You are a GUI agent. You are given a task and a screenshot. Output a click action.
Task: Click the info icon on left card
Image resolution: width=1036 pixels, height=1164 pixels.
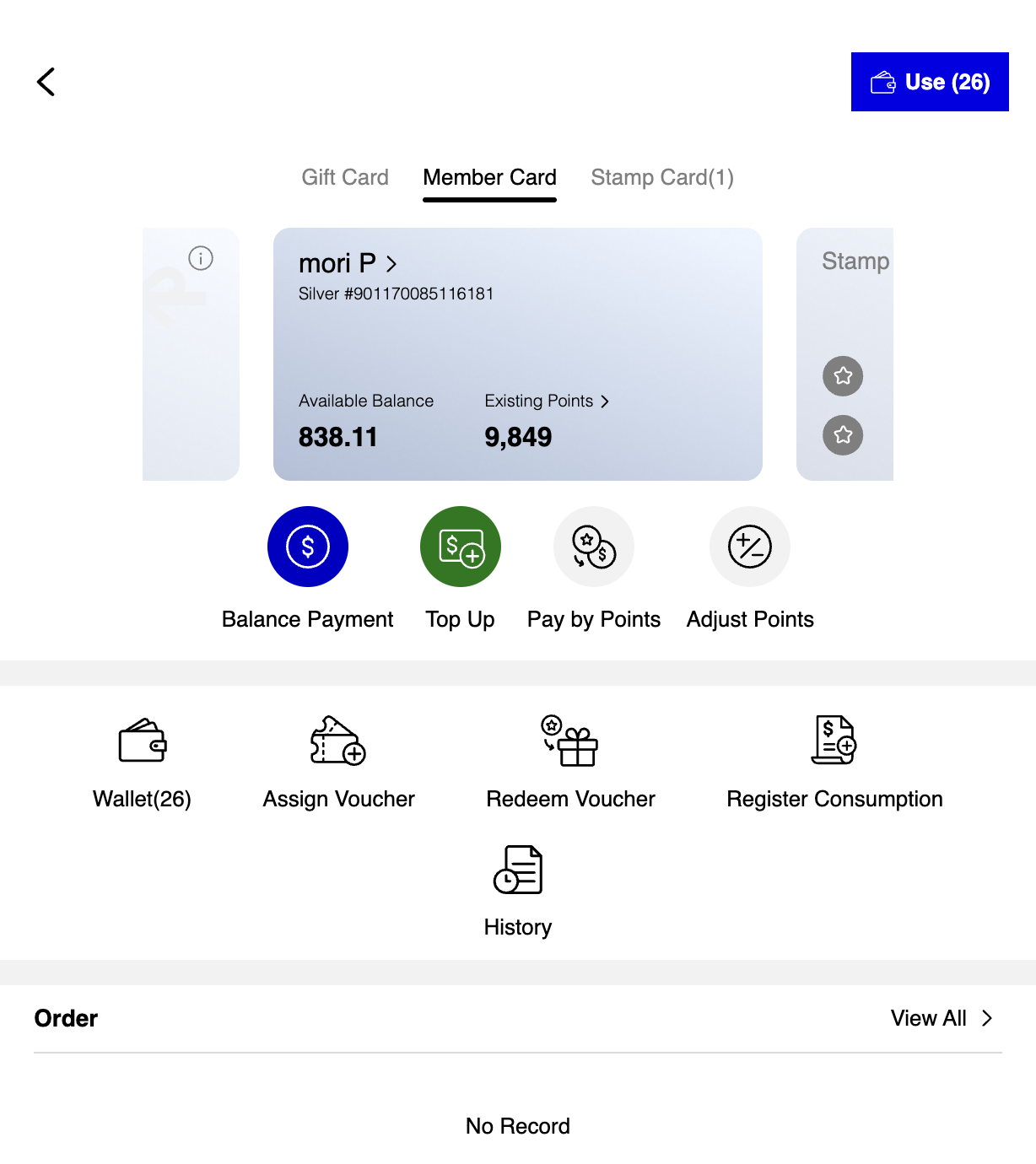(x=201, y=258)
